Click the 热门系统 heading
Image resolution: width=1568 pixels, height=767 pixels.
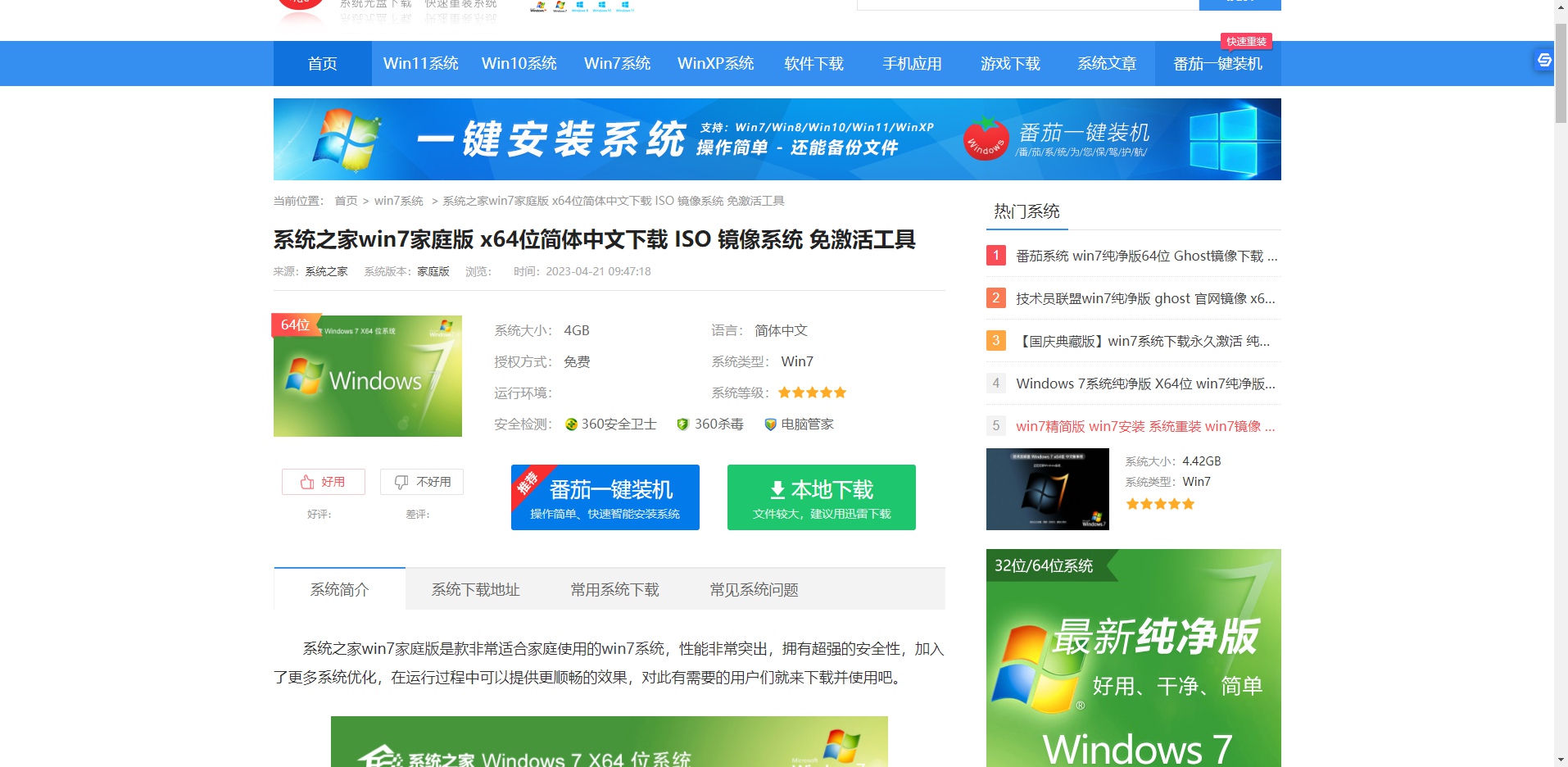(x=1026, y=211)
